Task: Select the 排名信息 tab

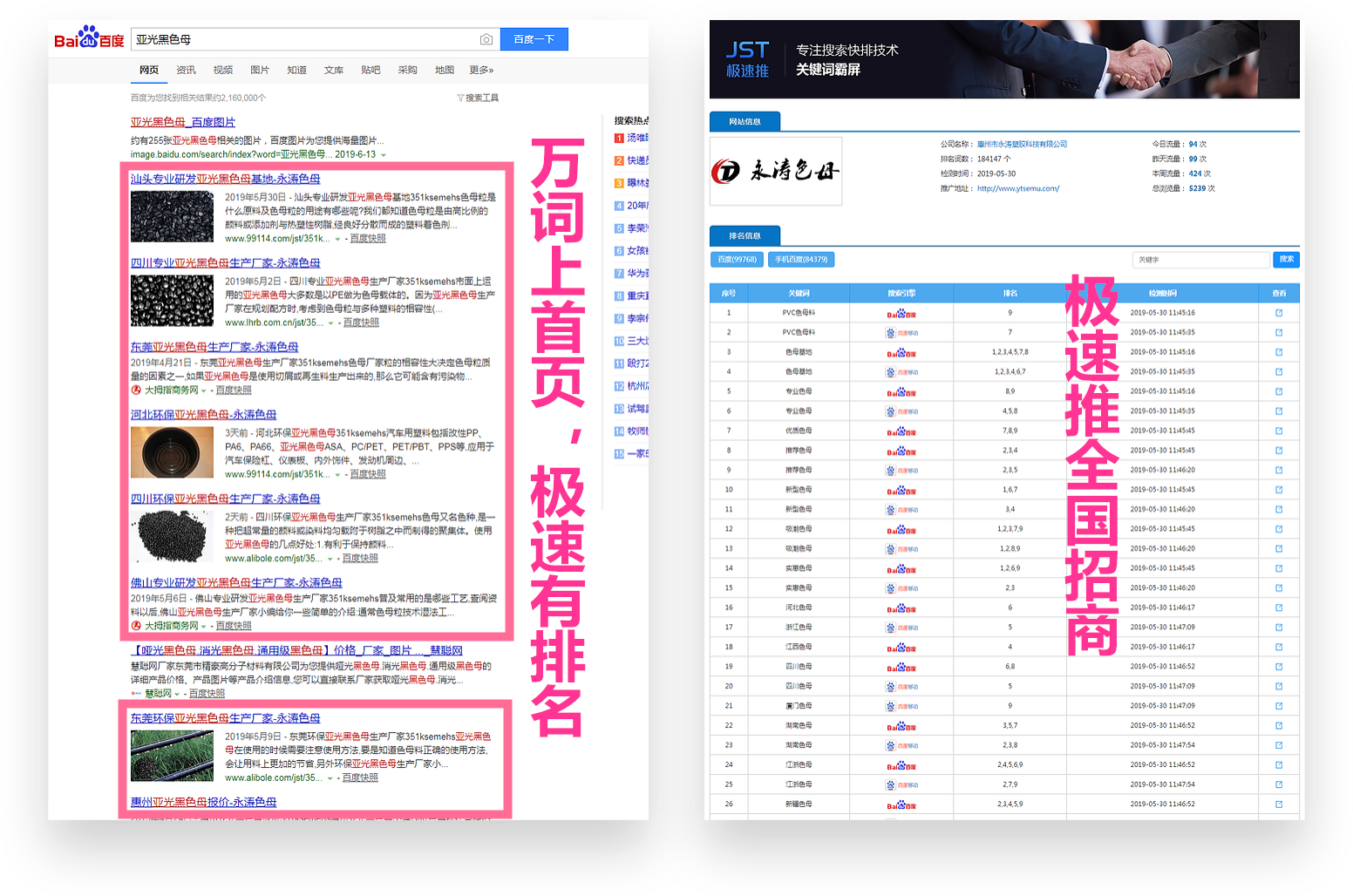Action: pos(744,235)
